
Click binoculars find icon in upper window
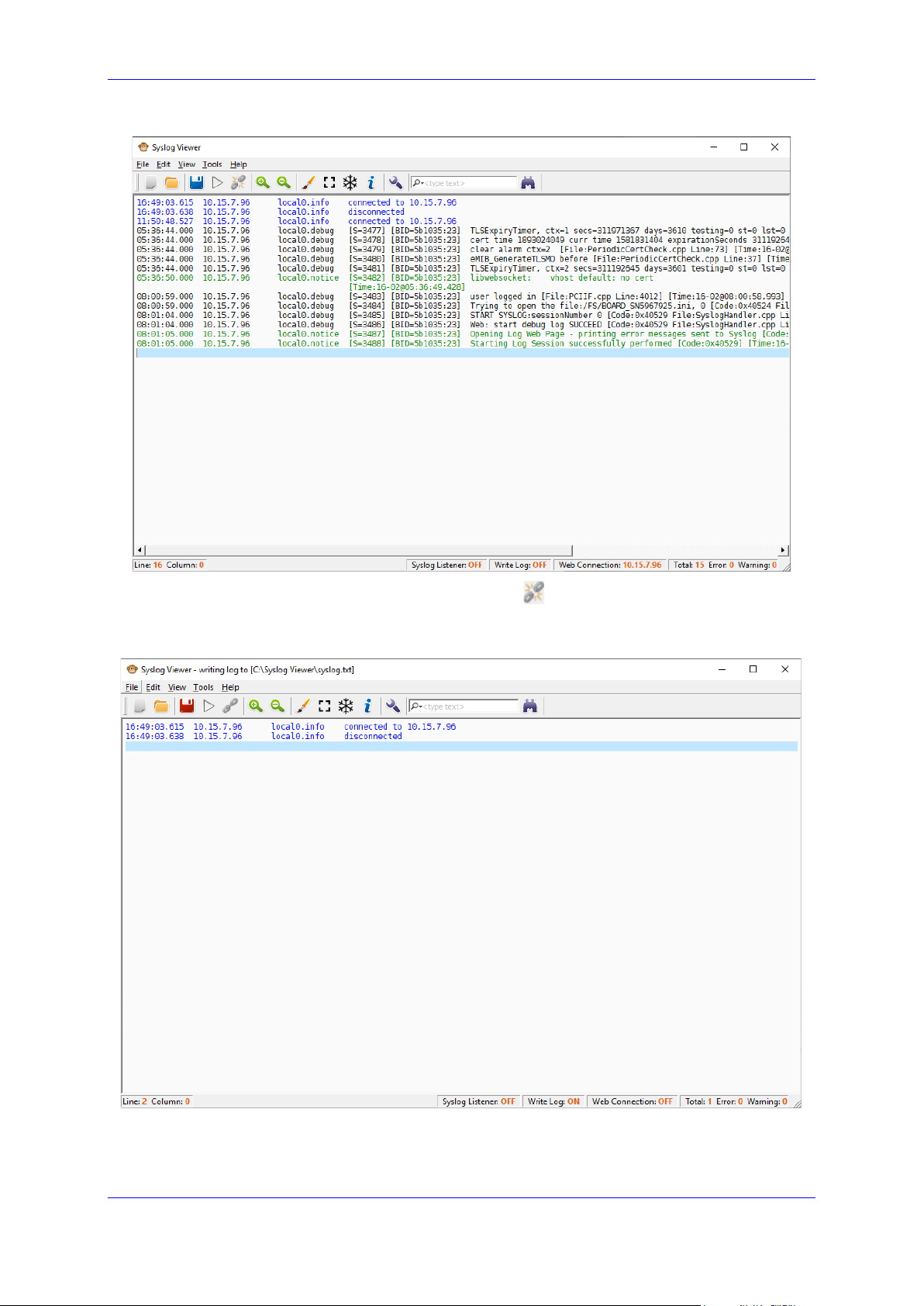pyautogui.click(x=528, y=183)
